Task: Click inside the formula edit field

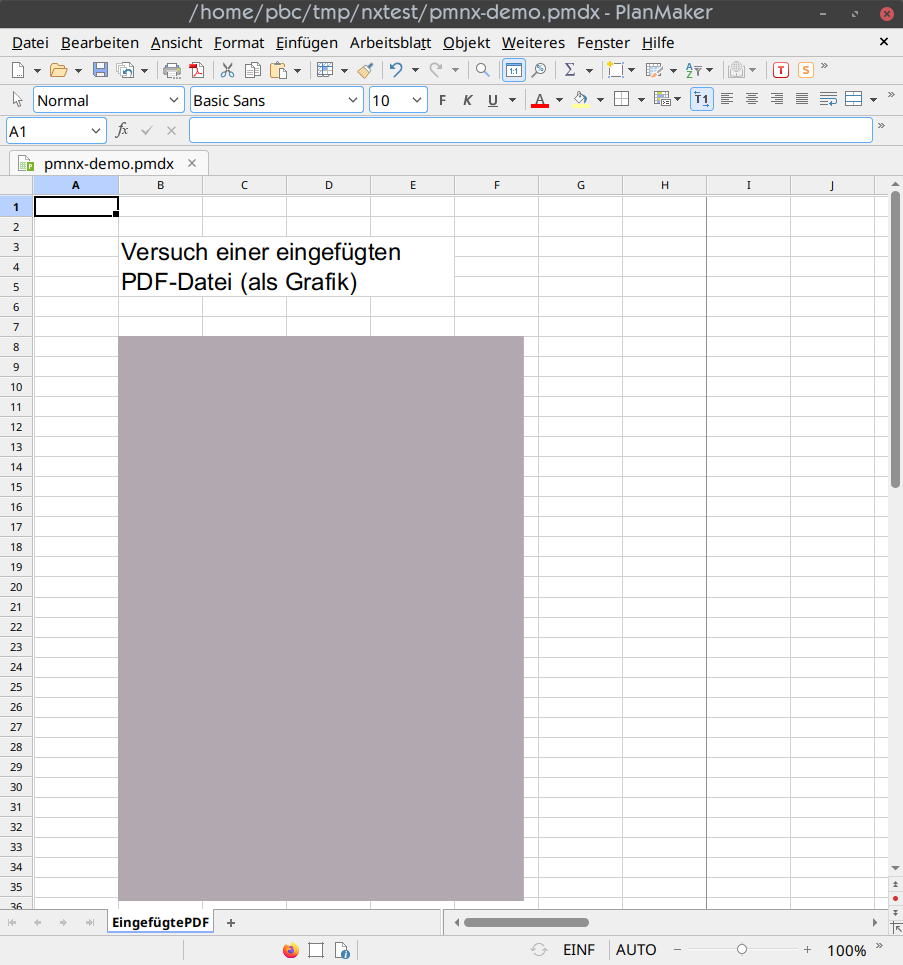Action: coord(531,130)
